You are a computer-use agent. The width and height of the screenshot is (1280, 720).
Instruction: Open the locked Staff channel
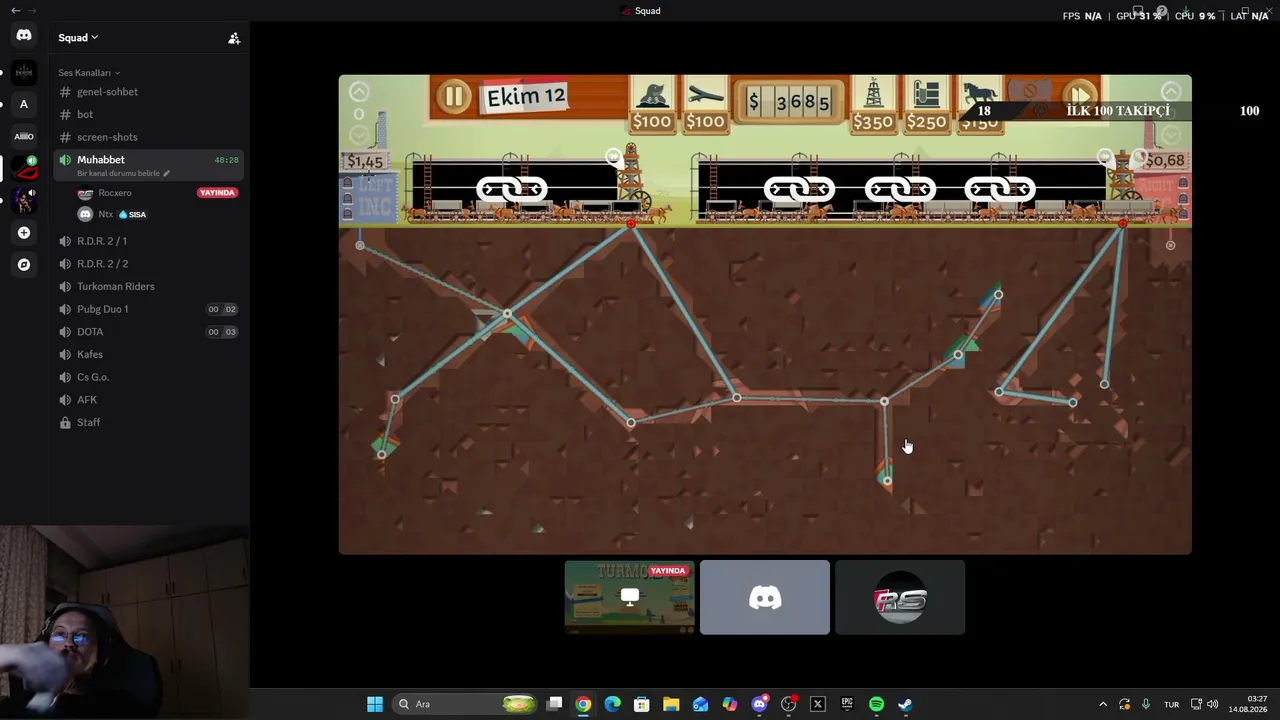pos(148,423)
